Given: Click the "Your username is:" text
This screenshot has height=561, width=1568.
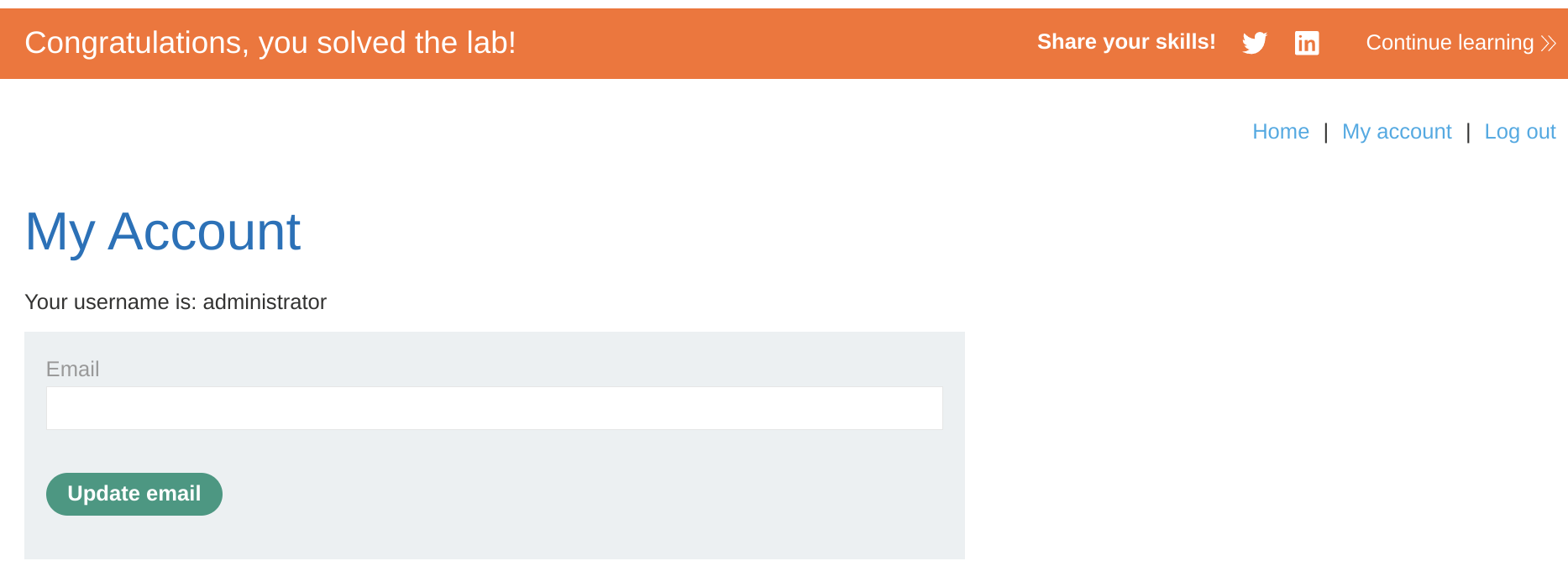Looking at the screenshot, I should click(110, 302).
